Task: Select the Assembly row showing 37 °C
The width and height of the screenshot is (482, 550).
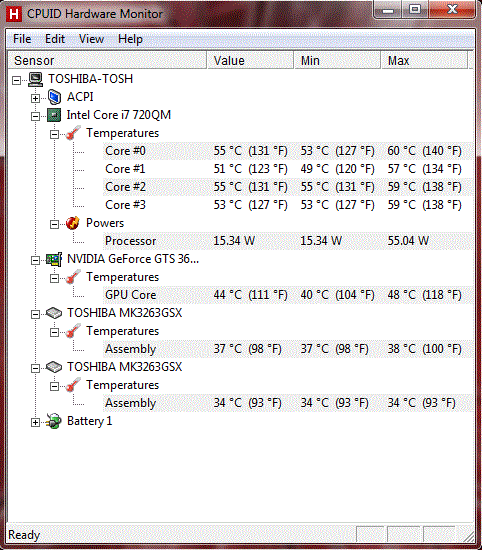Action: click(x=288, y=349)
